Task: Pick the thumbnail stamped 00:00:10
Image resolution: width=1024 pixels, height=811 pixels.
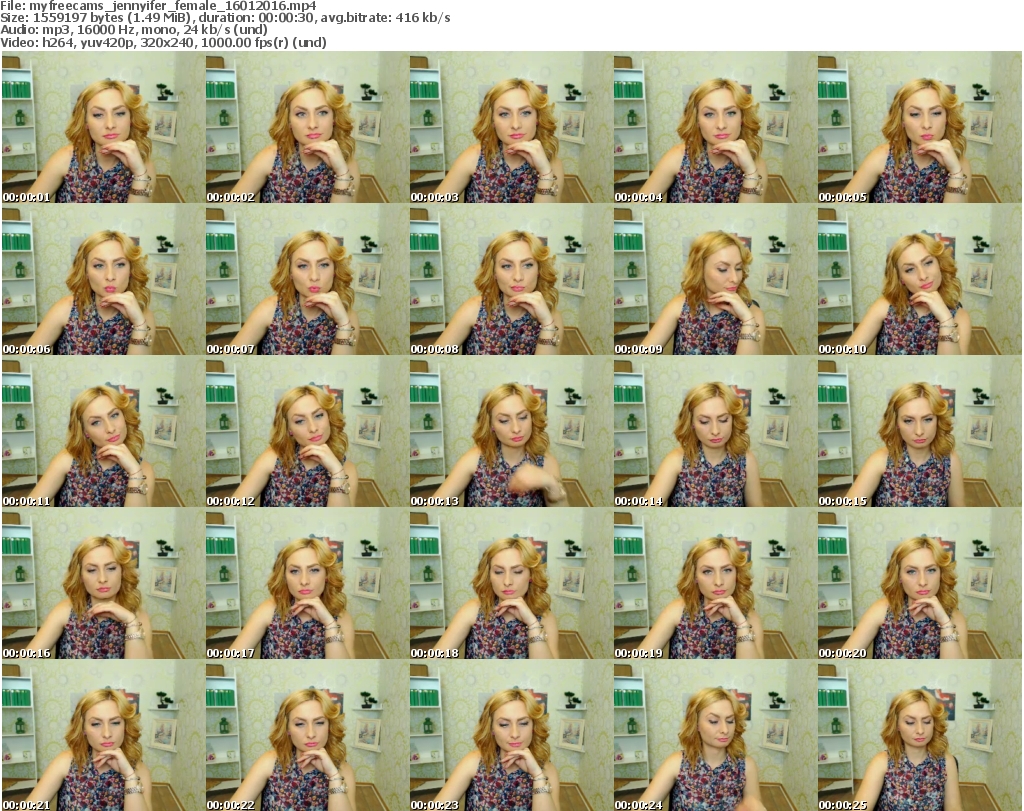Action: [920, 279]
